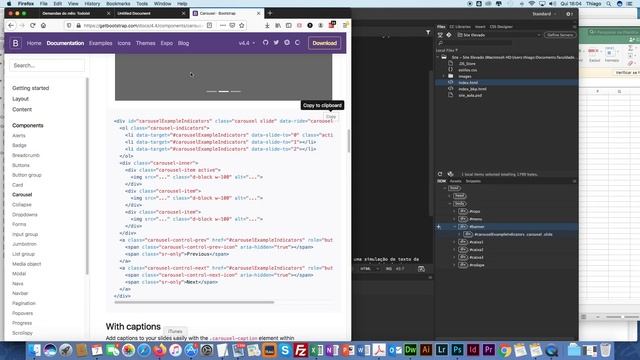Open Spotlight search in the menu bar
The image size is (640, 360).
coord(609,4)
